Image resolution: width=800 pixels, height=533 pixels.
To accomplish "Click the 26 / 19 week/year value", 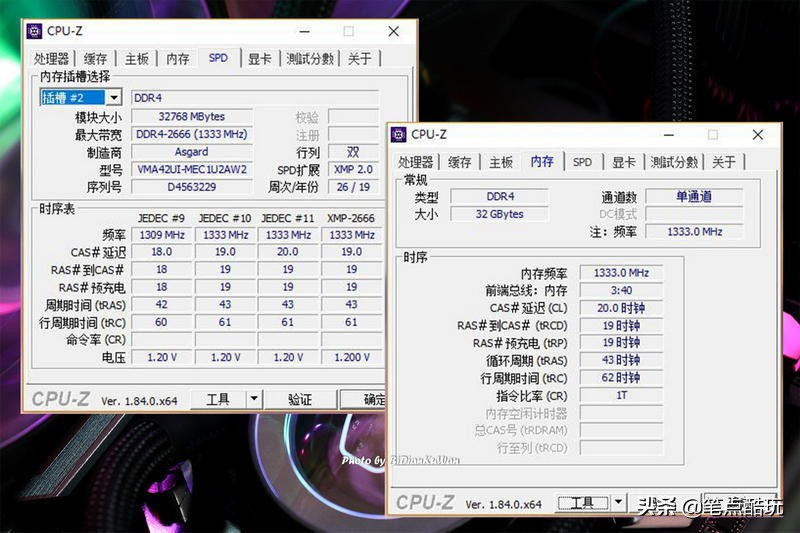I will pos(353,187).
